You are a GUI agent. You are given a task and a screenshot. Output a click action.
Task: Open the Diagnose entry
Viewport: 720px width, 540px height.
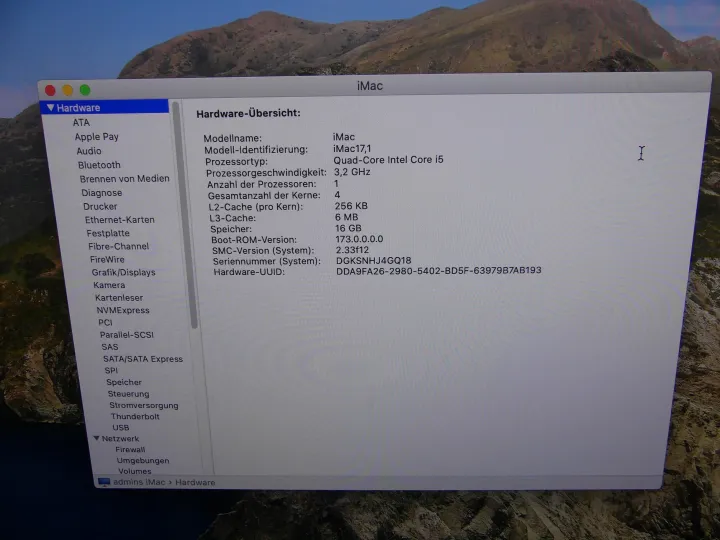point(101,193)
